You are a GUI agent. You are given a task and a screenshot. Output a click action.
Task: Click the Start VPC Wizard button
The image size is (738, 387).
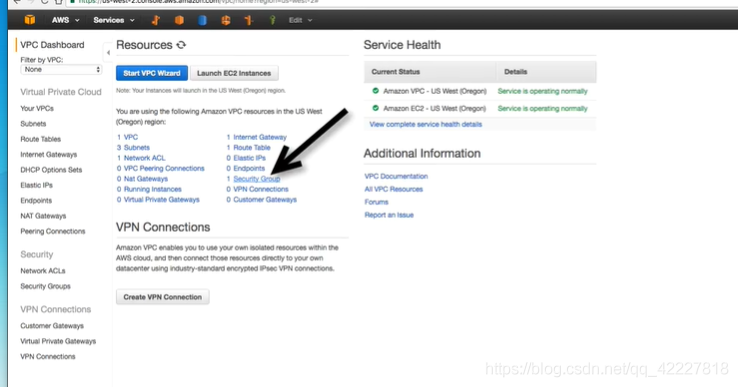tap(152, 73)
